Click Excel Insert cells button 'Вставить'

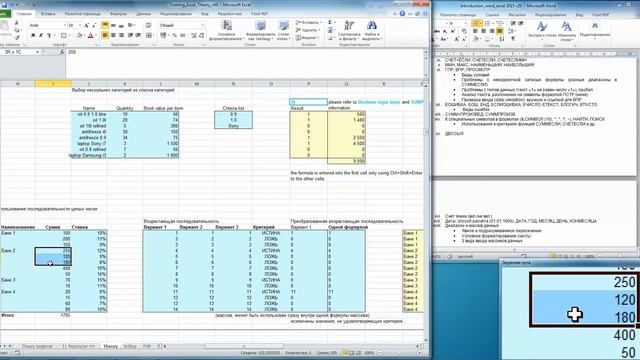tap(309, 22)
